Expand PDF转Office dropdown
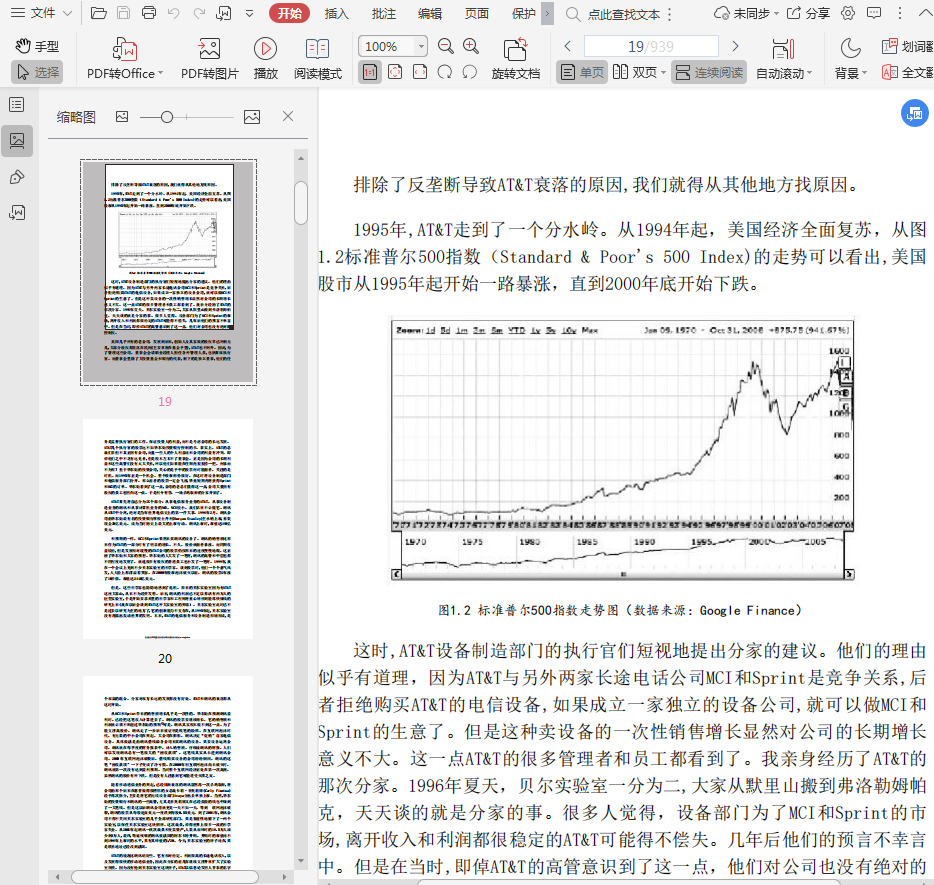The image size is (934, 885). click(x=160, y=73)
